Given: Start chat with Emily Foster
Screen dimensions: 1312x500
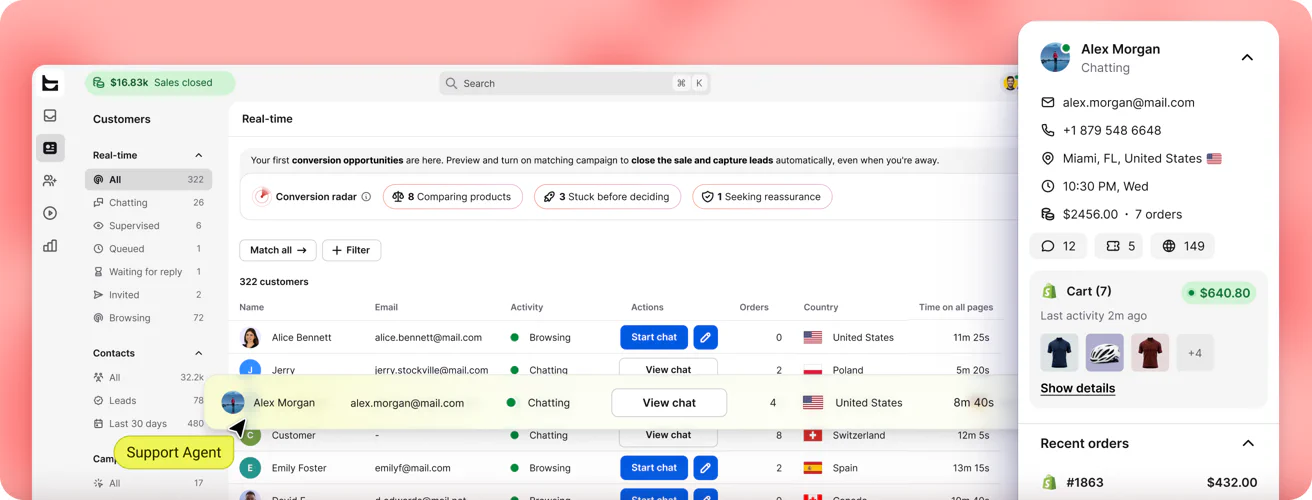Looking at the screenshot, I should point(654,467).
